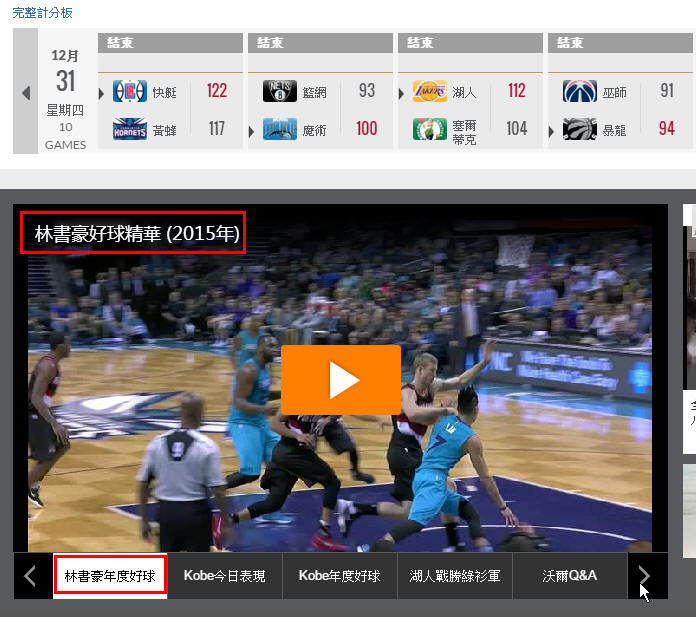Switch to Kobe今日表現 tab
Screen dimensions: 696x617
tap(225, 576)
